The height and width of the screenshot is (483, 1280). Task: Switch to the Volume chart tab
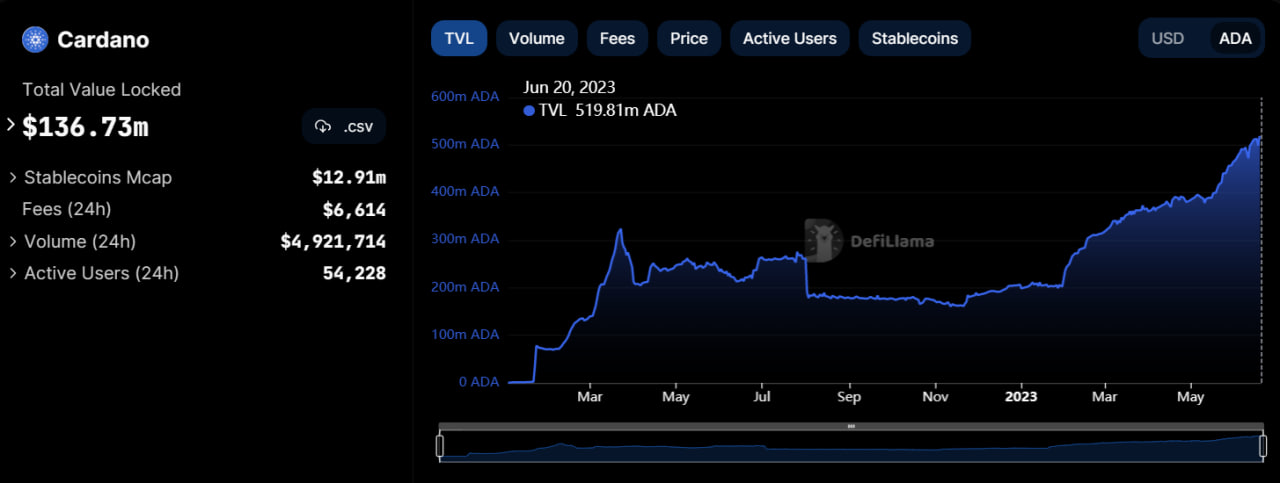coord(537,38)
